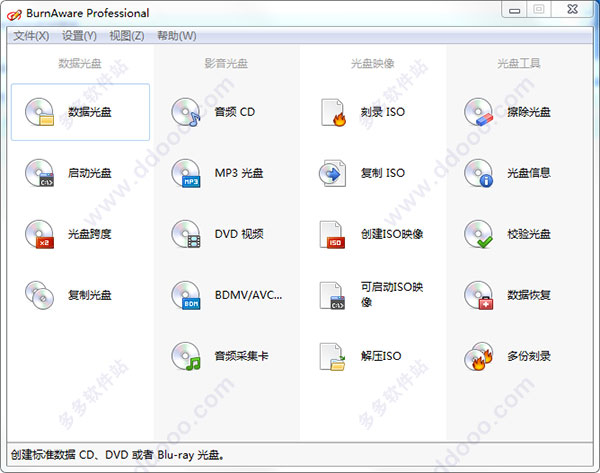Launch the 多份刻录 multiburn icon

pyautogui.click(x=479, y=356)
